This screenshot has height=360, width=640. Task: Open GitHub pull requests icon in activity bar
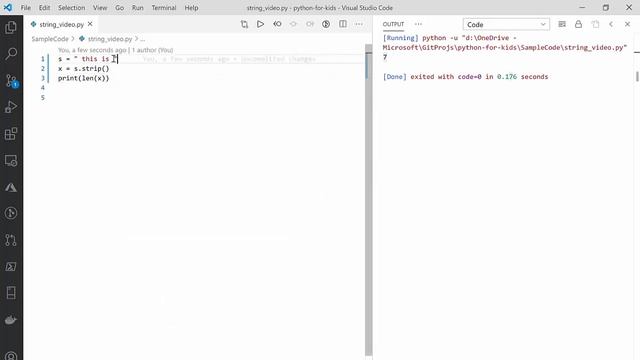coord(11,240)
